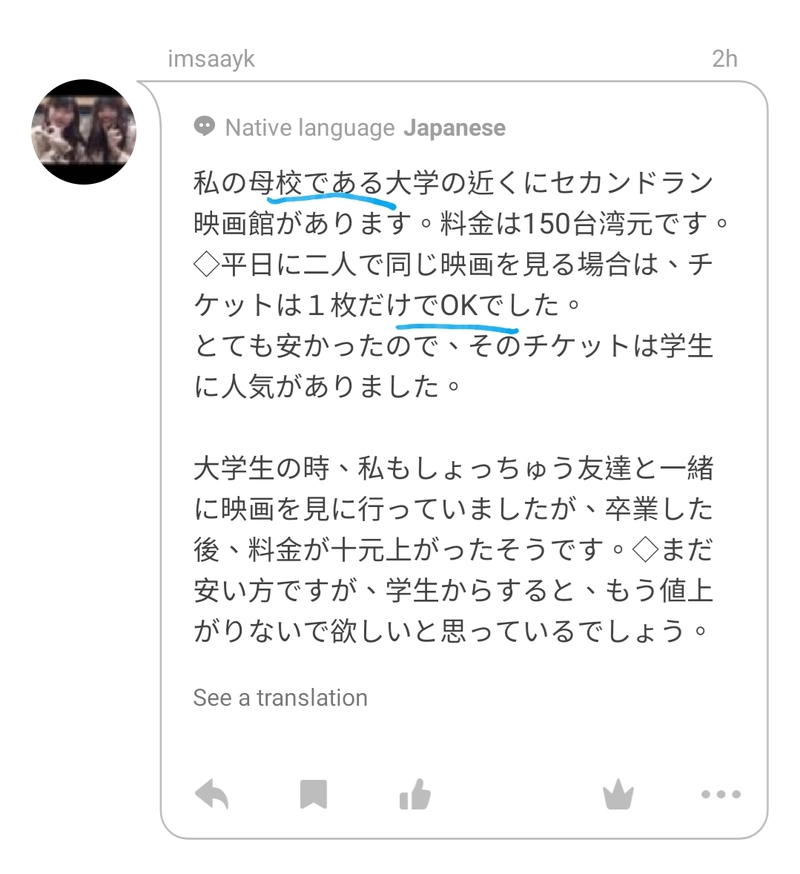Image resolution: width=800 pixels, height=874 pixels.
Task: Bookmark this answer with the bookmark icon
Action: tap(313, 794)
